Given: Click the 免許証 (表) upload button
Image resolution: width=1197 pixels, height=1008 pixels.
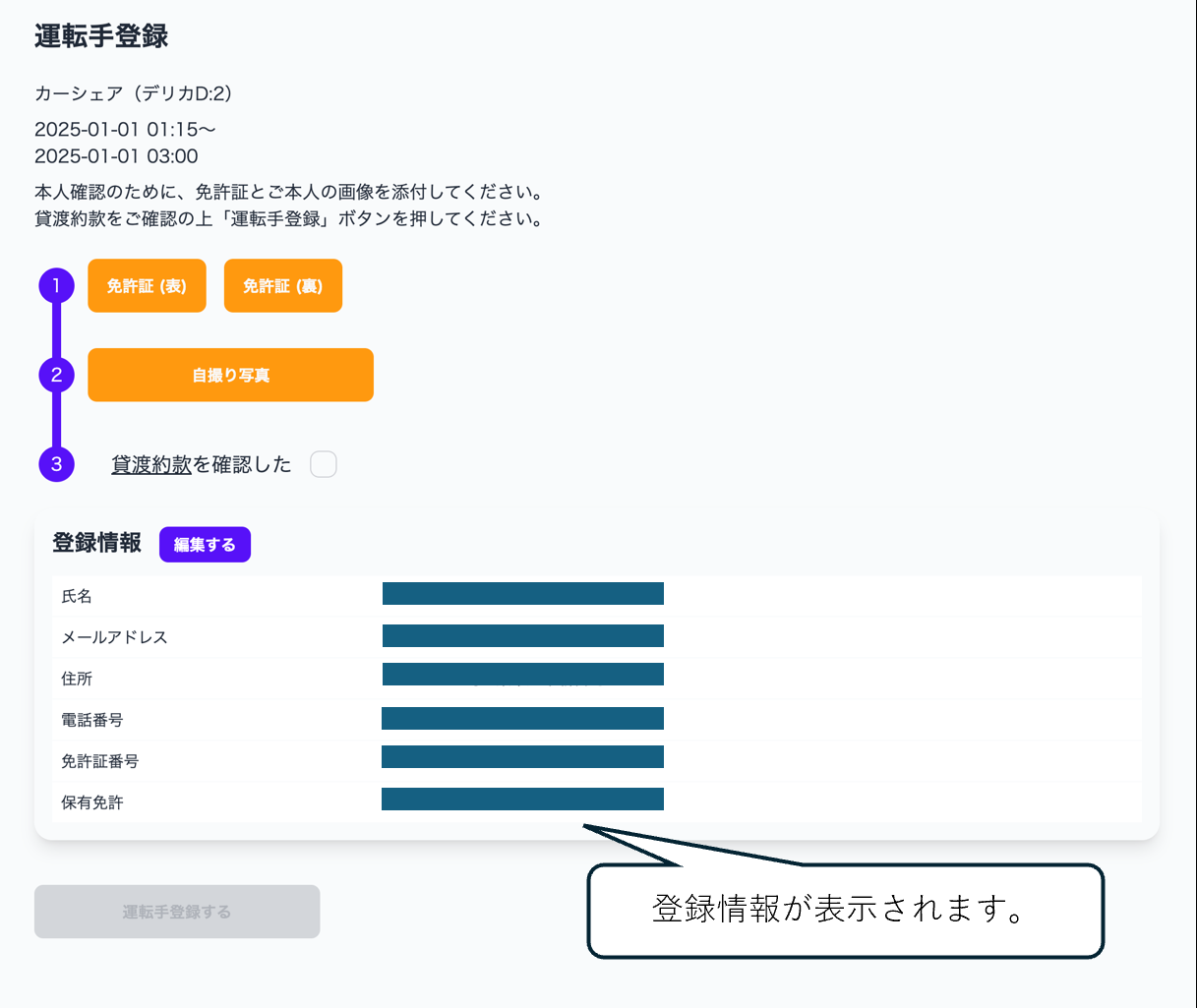Looking at the screenshot, I should click(147, 286).
